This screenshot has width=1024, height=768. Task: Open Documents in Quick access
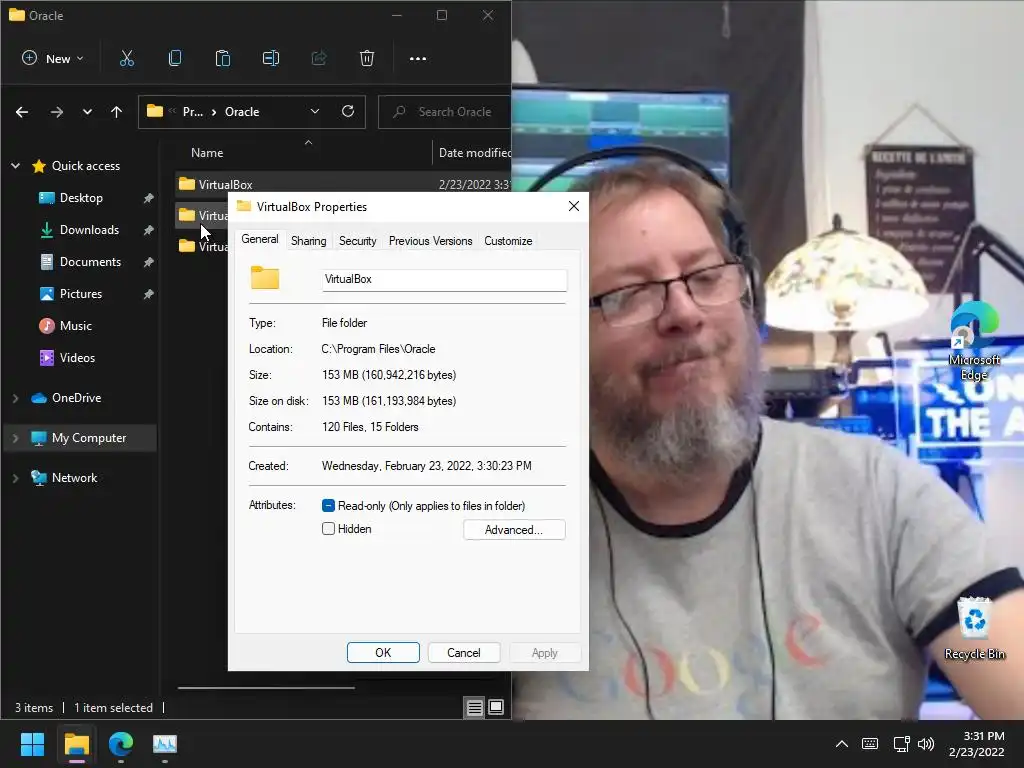point(90,262)
